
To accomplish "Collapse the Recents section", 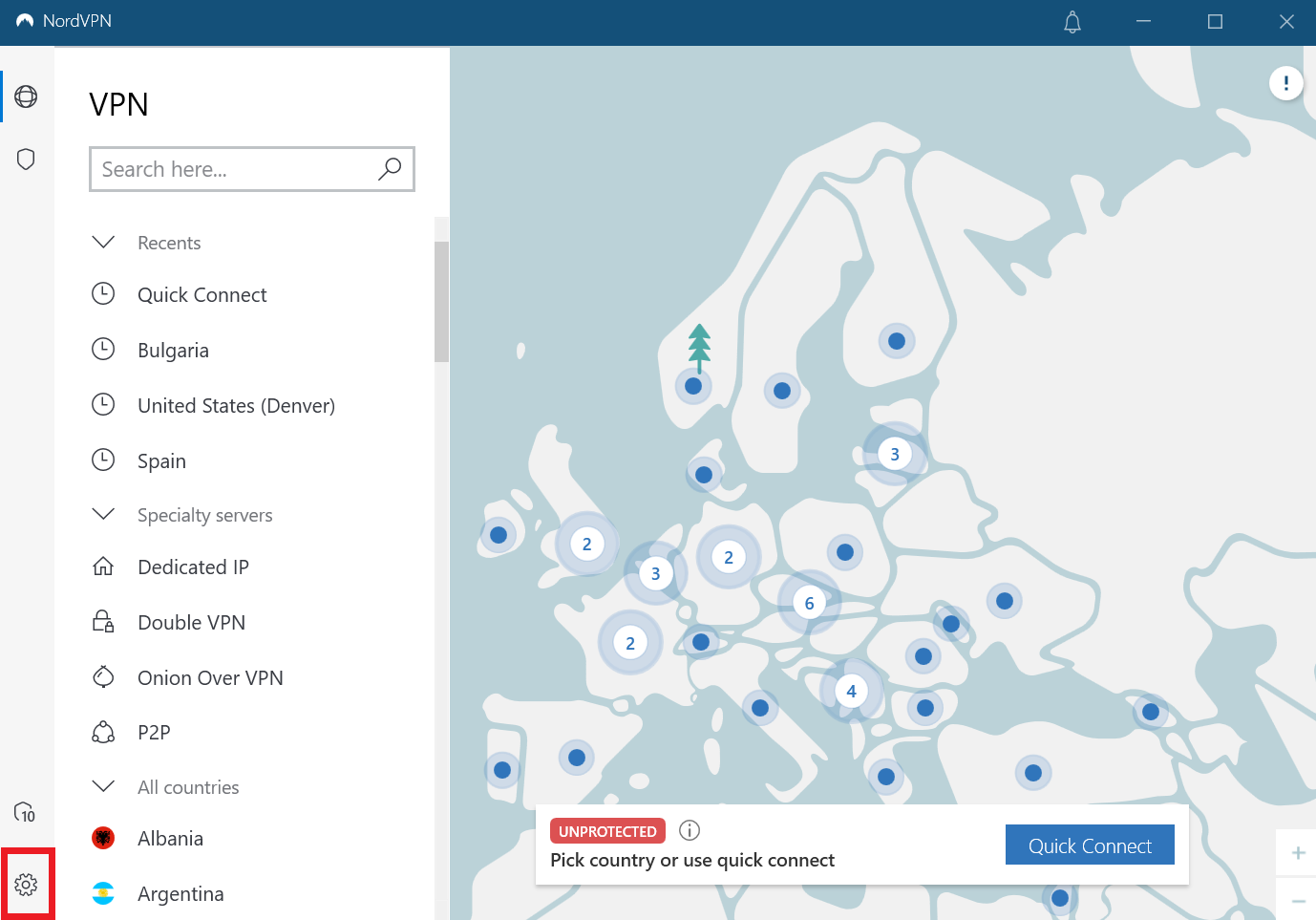I will (x=103, y=242).
